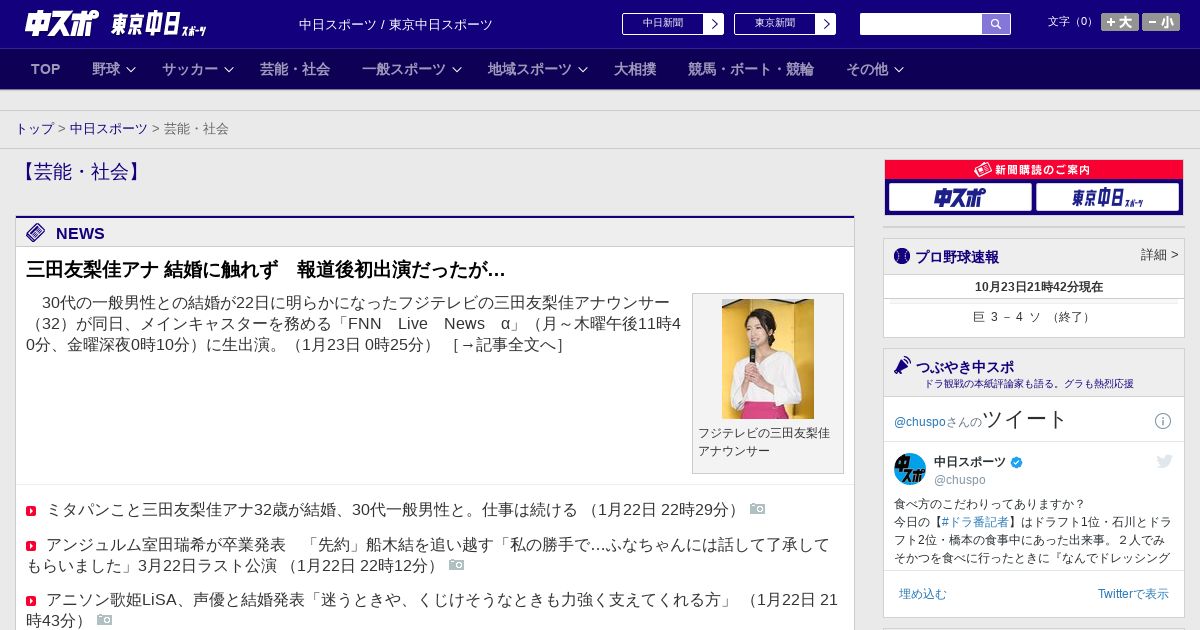The height and width of the screenshot is (630, 1200).
Task: Increase text size with the ＋大 button
Action: click(1120, 22)
